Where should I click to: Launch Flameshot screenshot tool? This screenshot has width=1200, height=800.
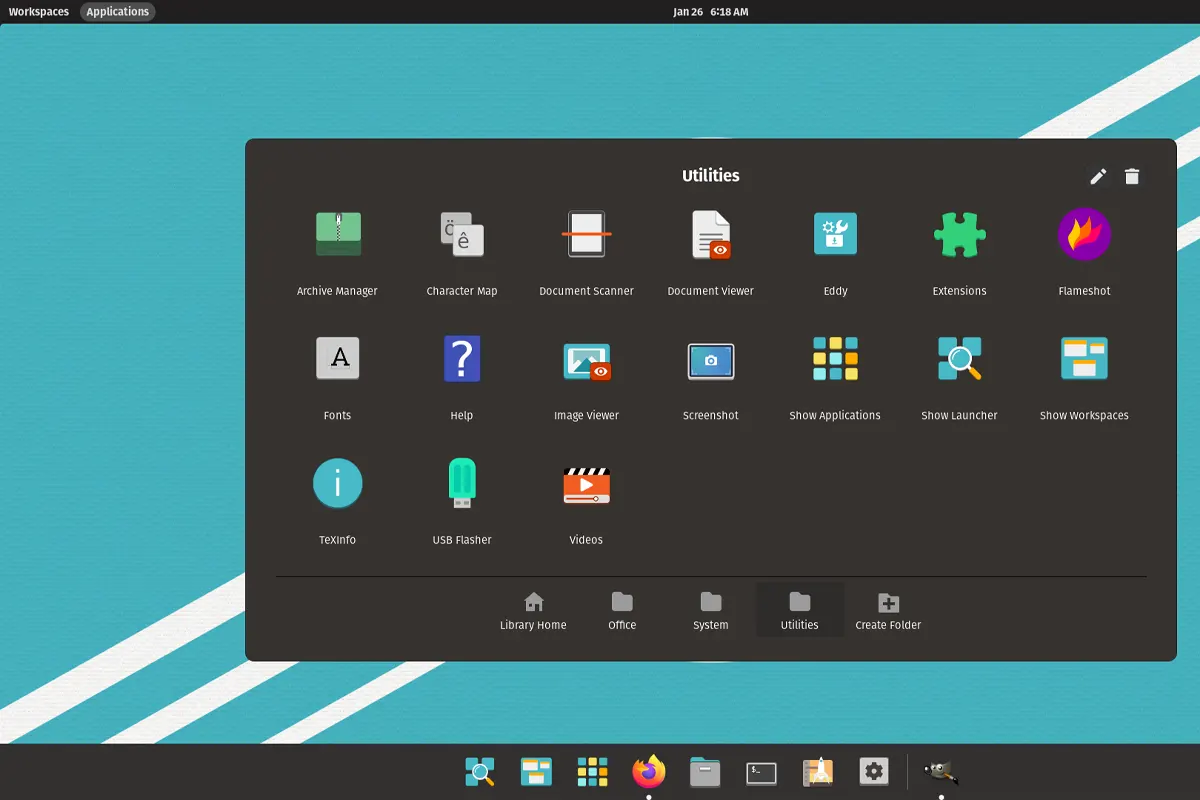[x=1084, y=235]
